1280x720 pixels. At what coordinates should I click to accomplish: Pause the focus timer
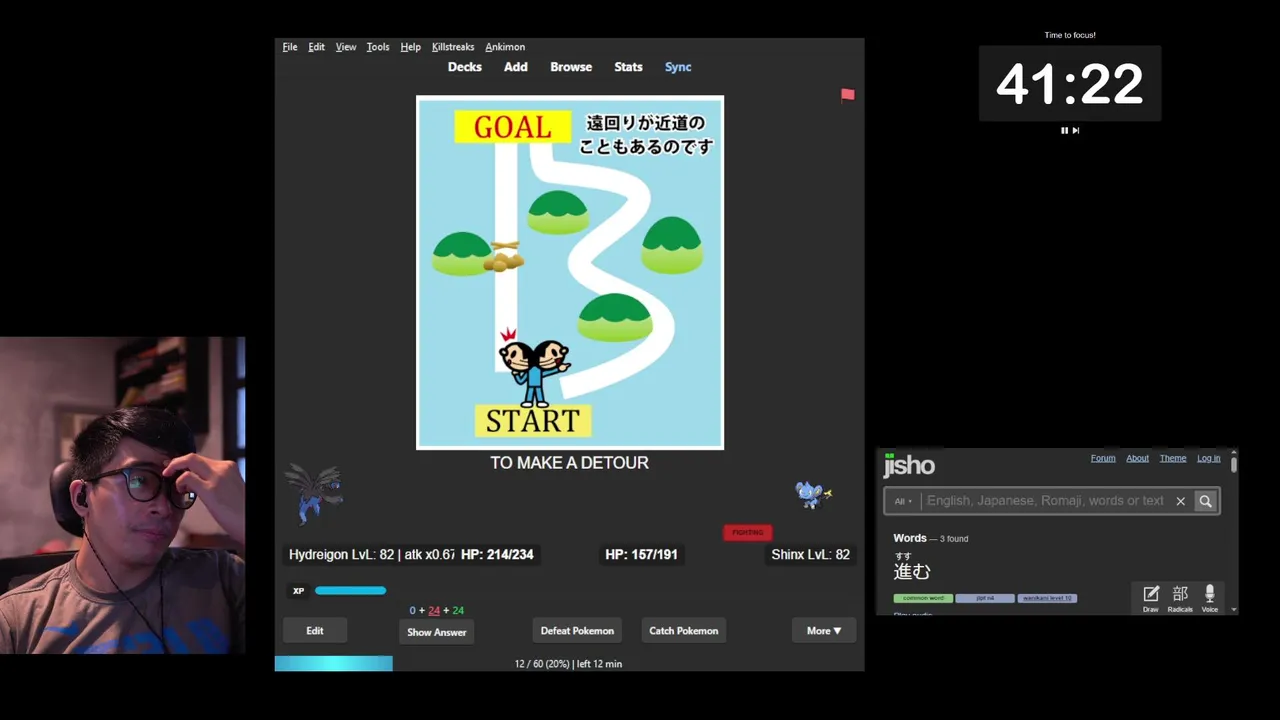click(x=1064, y=130)
